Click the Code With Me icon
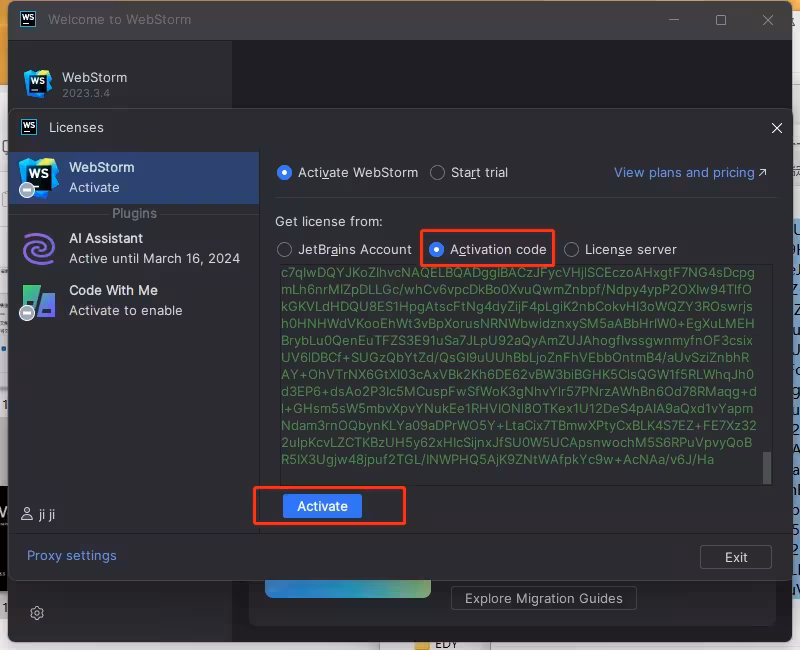800x650 pixels. [x=38, y=302]
